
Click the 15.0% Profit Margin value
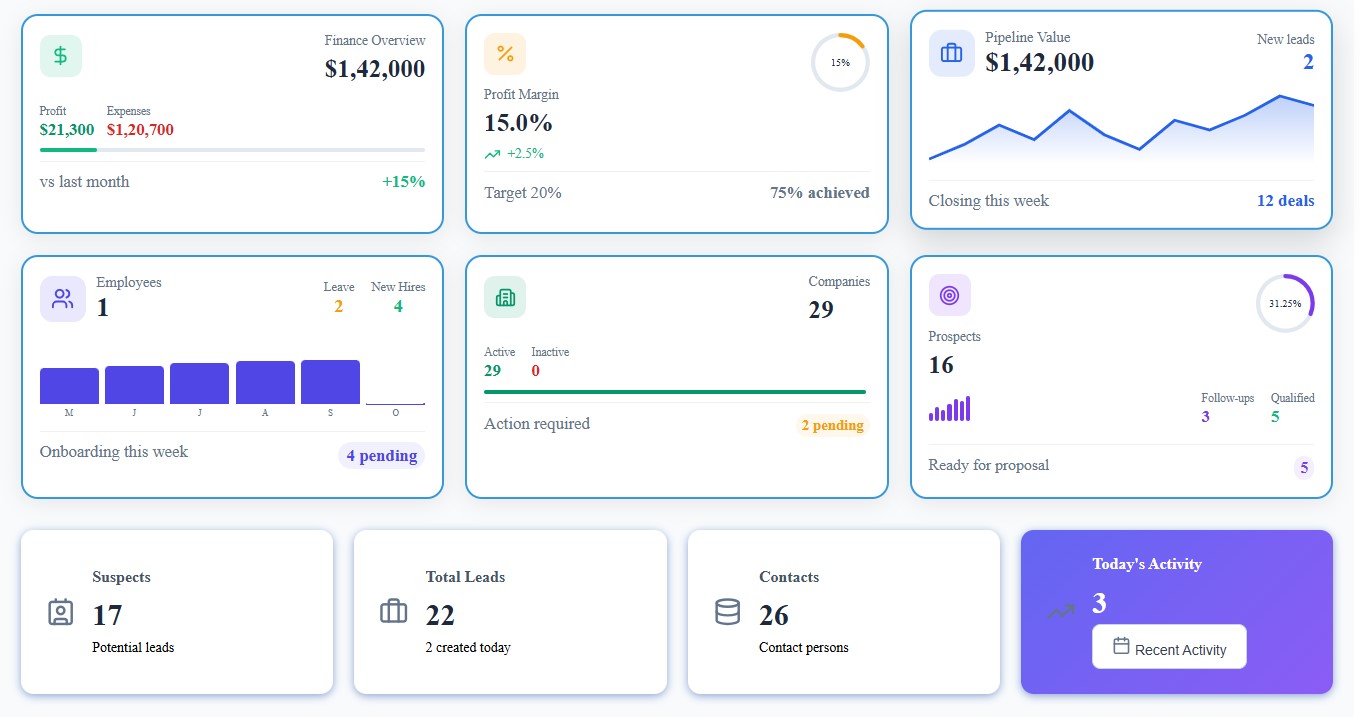(x=518, y=123)
